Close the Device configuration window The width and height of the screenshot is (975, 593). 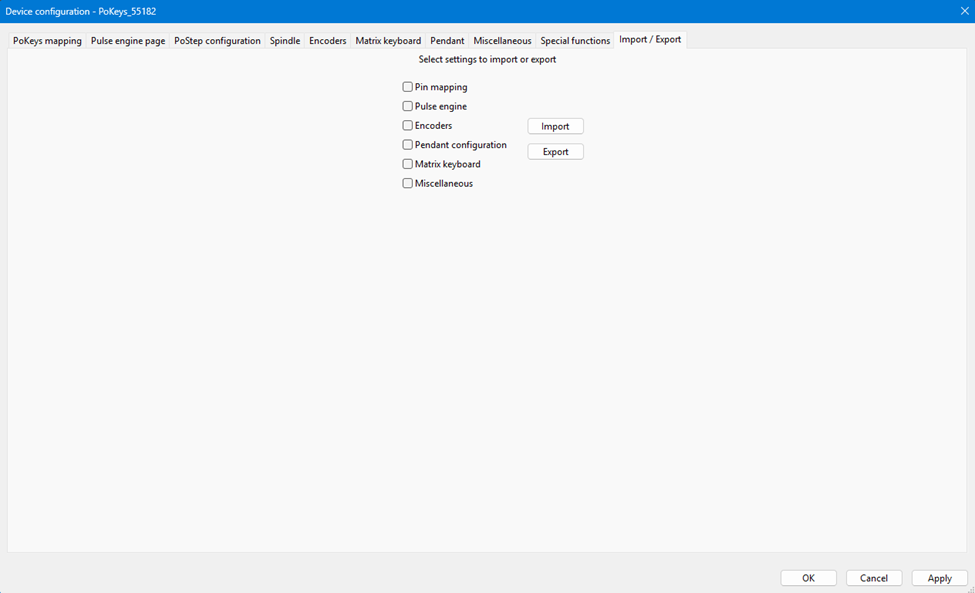(964, 11)
